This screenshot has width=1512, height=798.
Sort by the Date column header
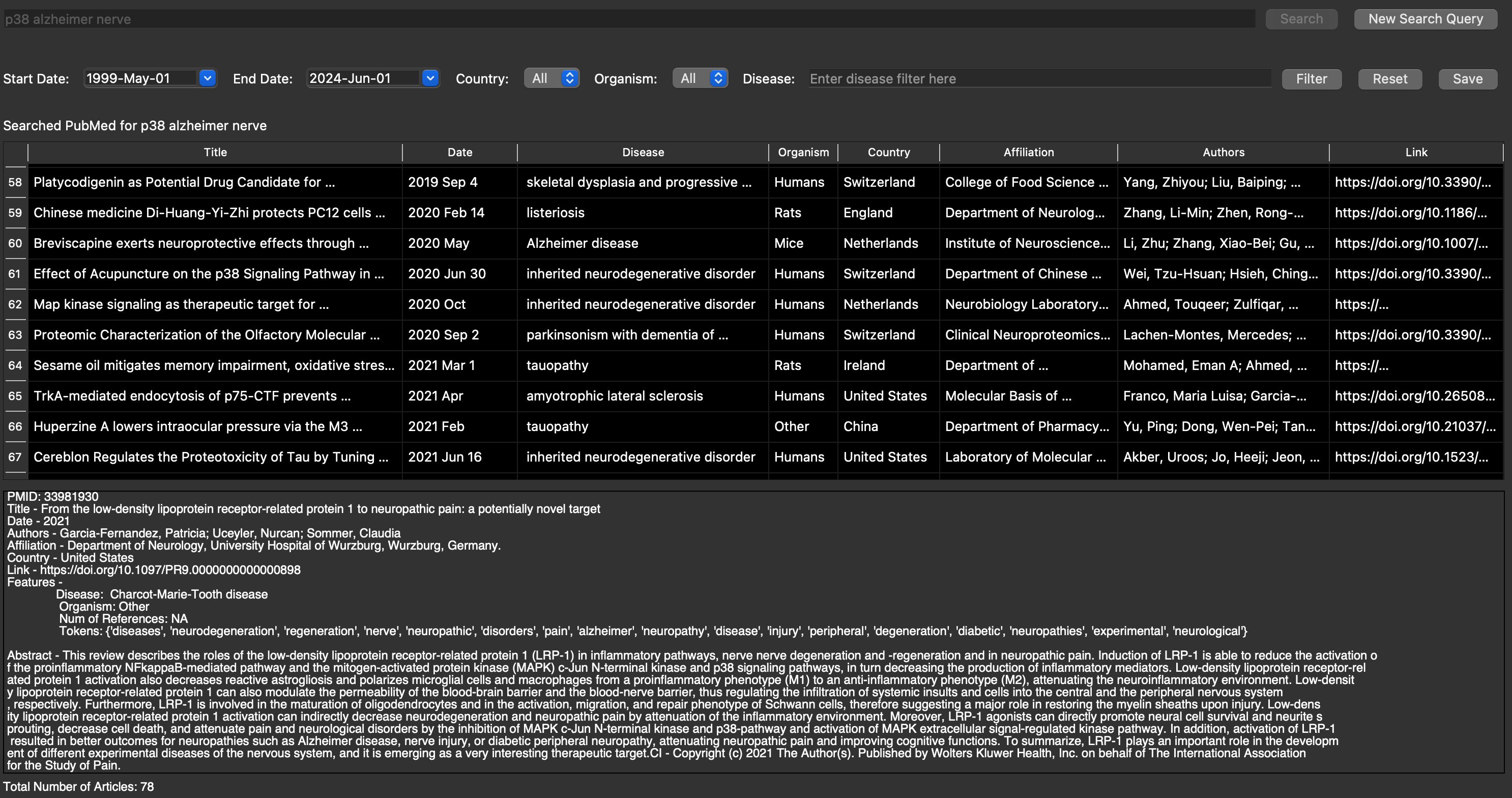[x=459, y=152]
